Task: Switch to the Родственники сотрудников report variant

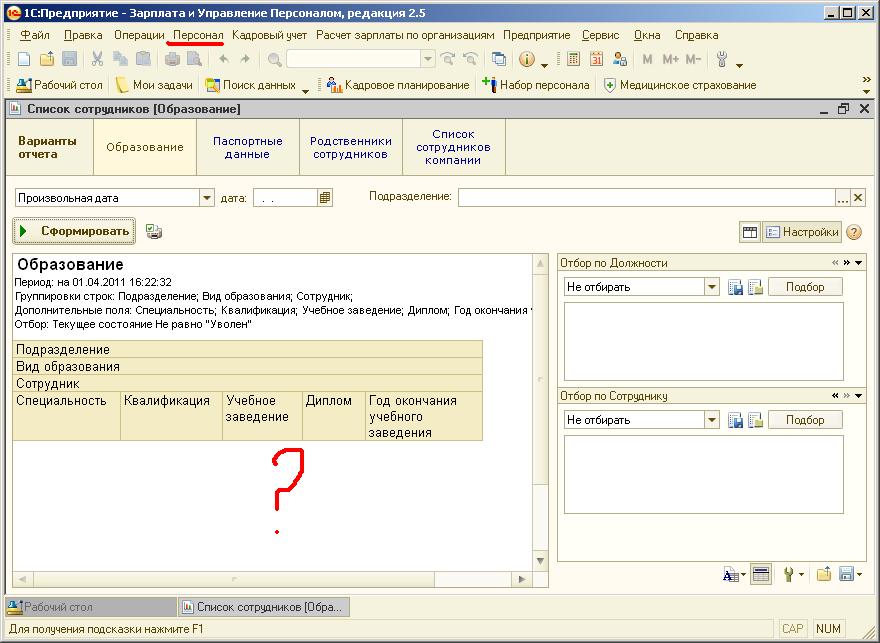Action: pyautogui.click(x=351, y=148)
